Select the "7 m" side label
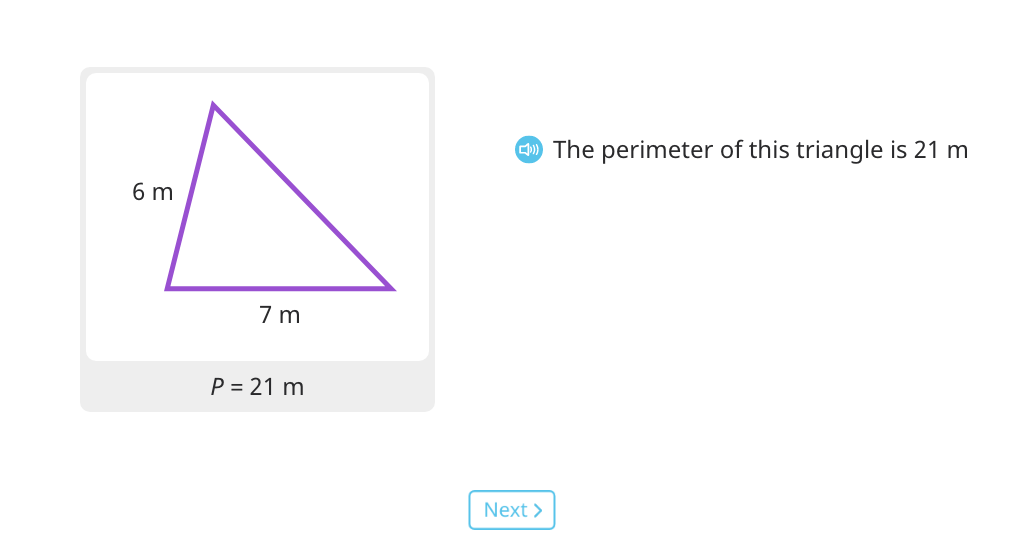The width and height of the screenshot is (1024, 560). click(280, 315)
